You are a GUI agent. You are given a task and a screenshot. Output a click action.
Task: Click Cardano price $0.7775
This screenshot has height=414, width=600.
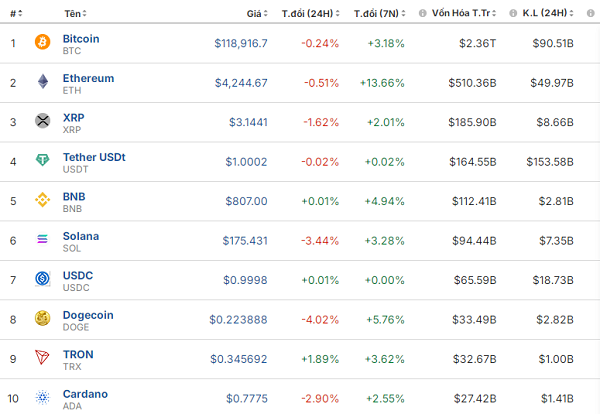coord(247,399)
